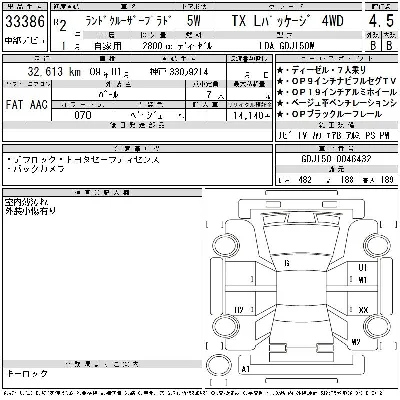Select the U1 damage mark on the door
The height and width of the screenshot is (400, 400).
(363, 267)
